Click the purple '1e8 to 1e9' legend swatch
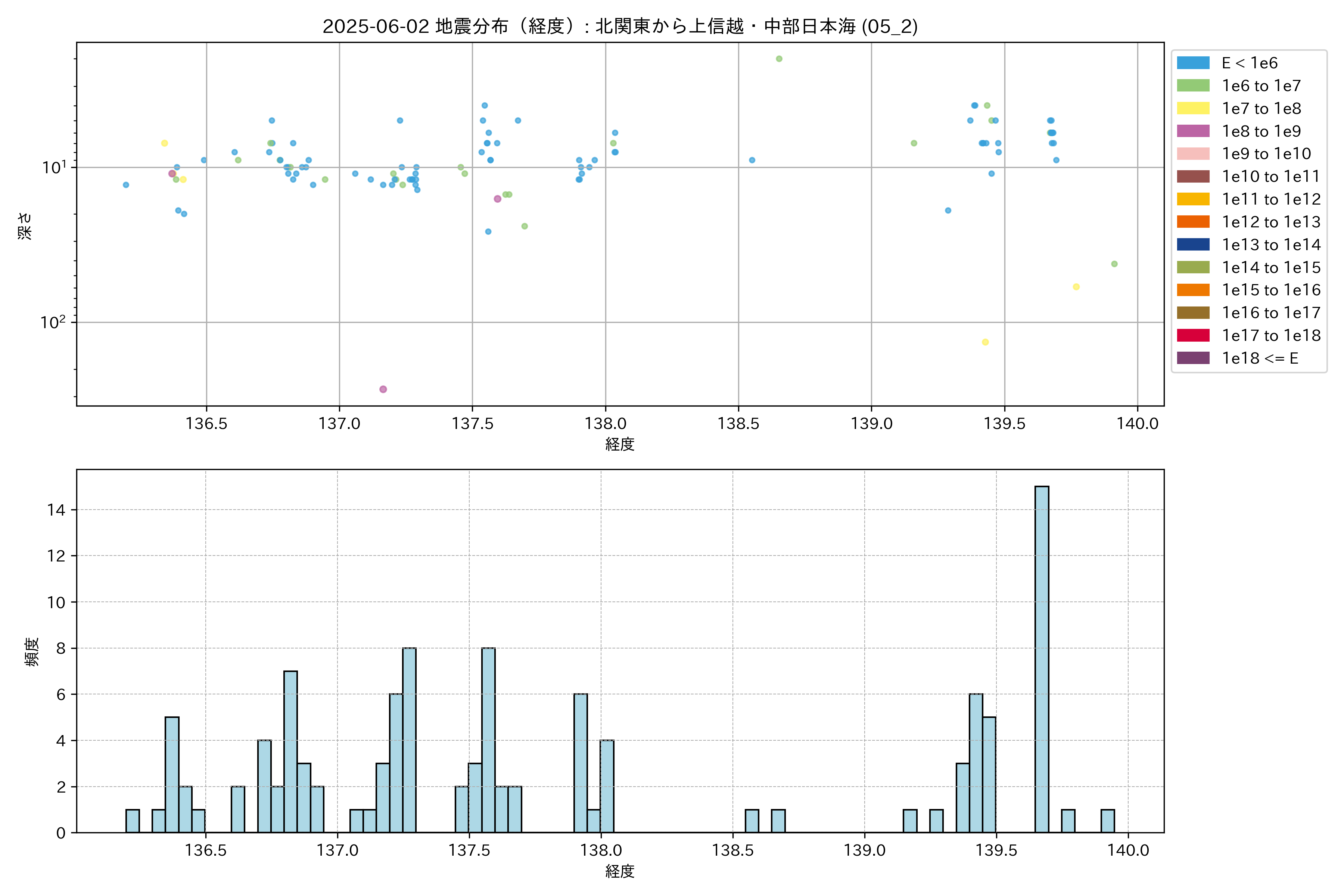The image size is (1344, 896). click(x=1192, y=131)
